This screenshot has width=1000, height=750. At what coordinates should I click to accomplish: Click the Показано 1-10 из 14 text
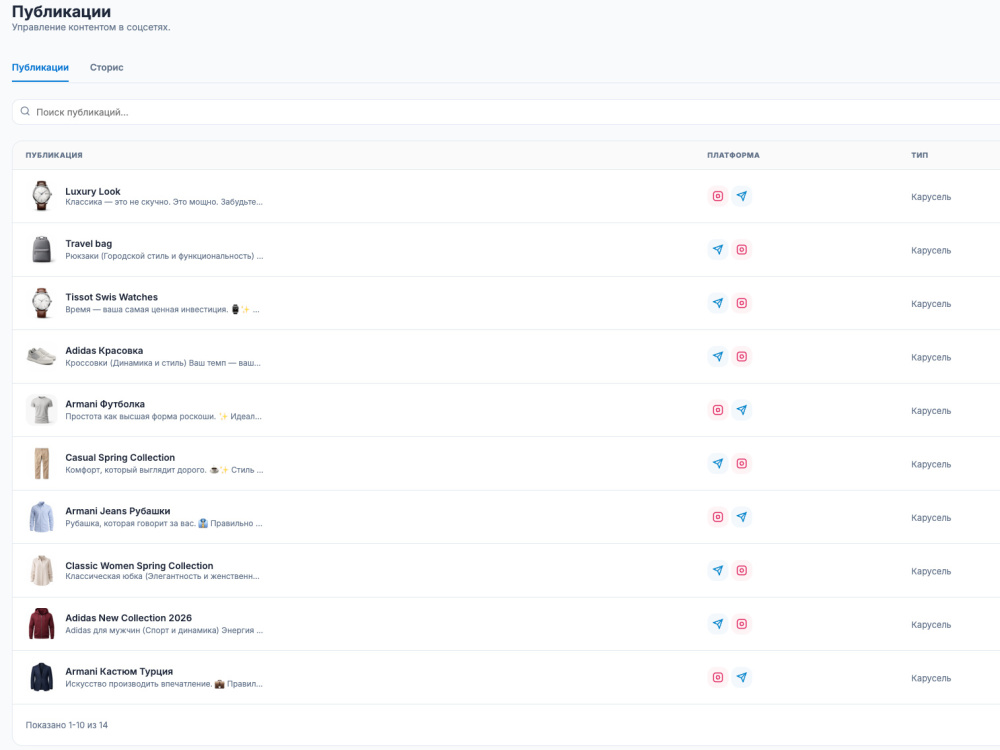tap(67, 725)
